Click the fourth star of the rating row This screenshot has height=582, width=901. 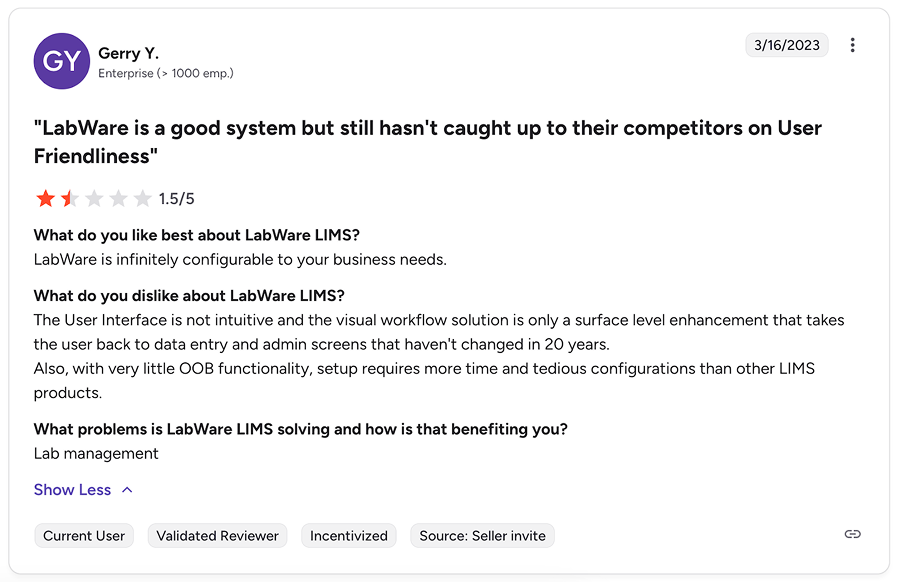pos(118,198)
